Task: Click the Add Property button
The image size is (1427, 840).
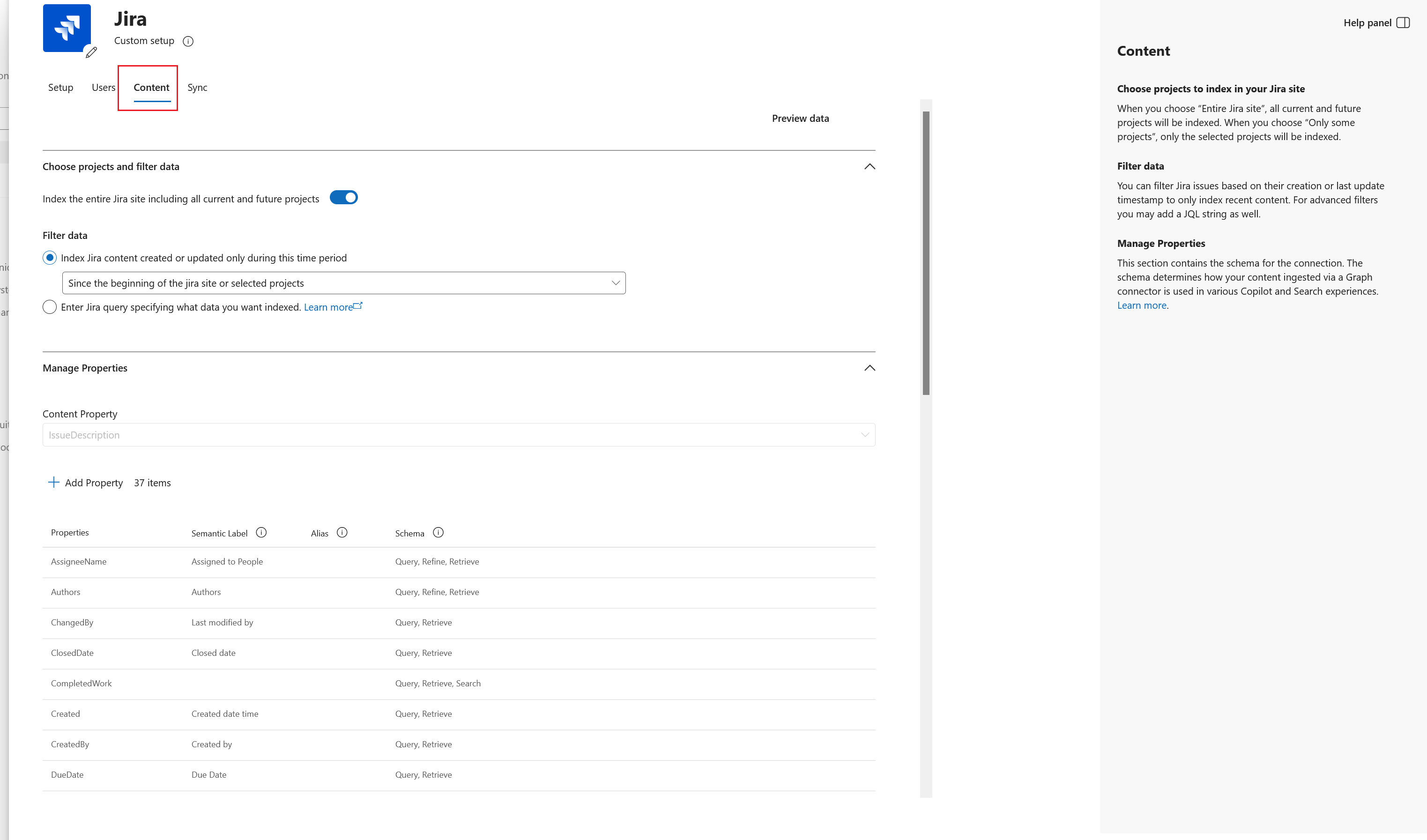Action: click(x=86, y=483)
